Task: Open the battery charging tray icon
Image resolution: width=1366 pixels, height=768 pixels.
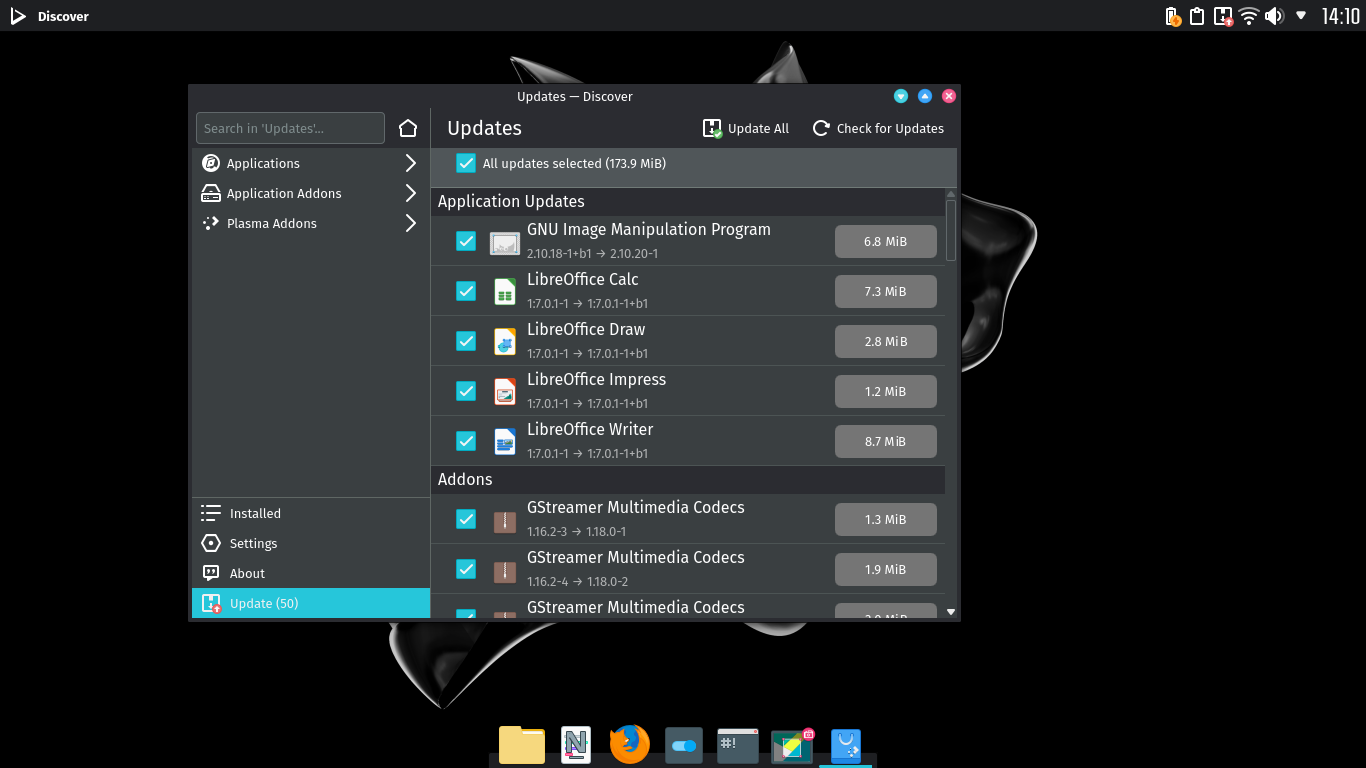Action: (x=1173, y=16)
